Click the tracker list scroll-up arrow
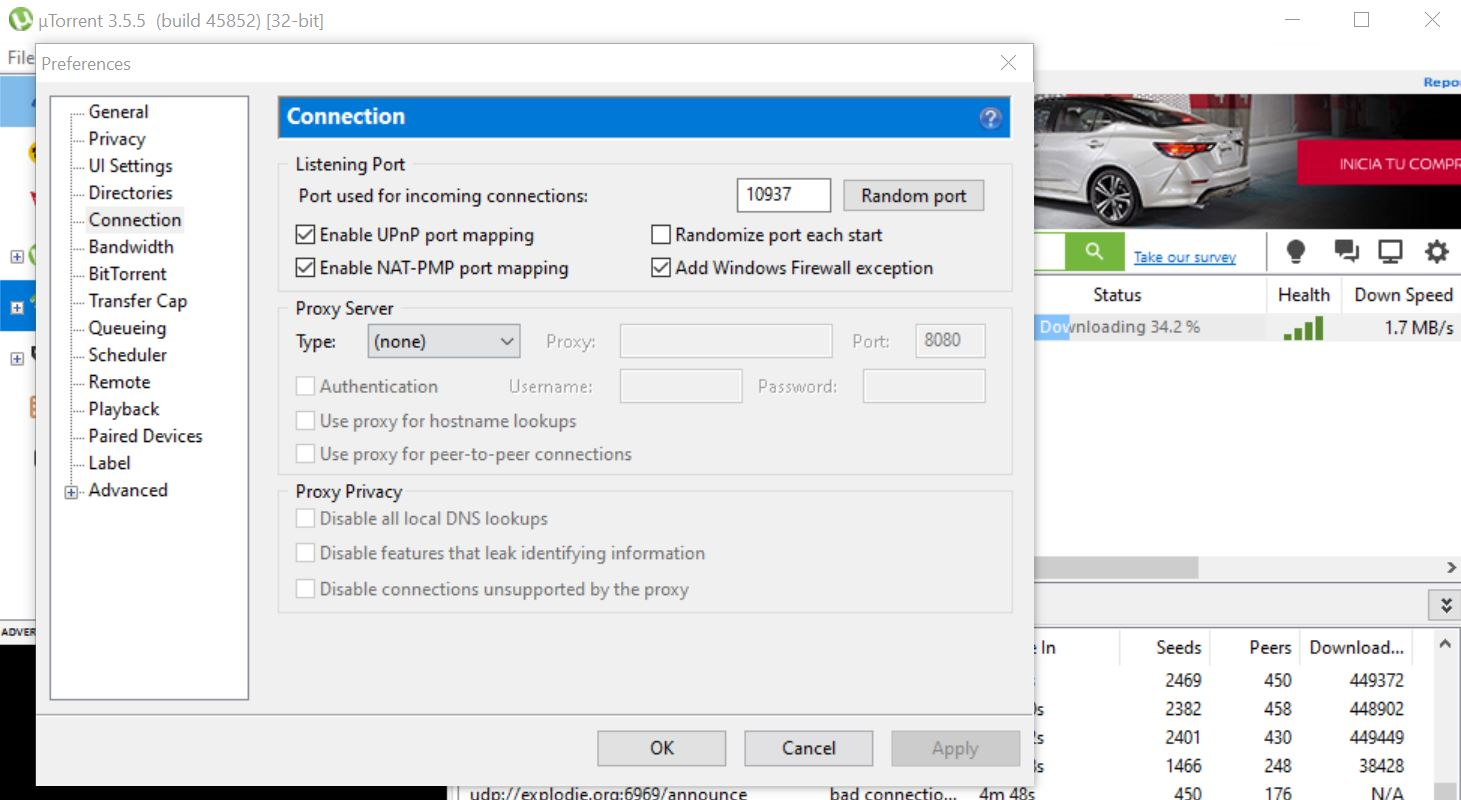 [1445, 645]
